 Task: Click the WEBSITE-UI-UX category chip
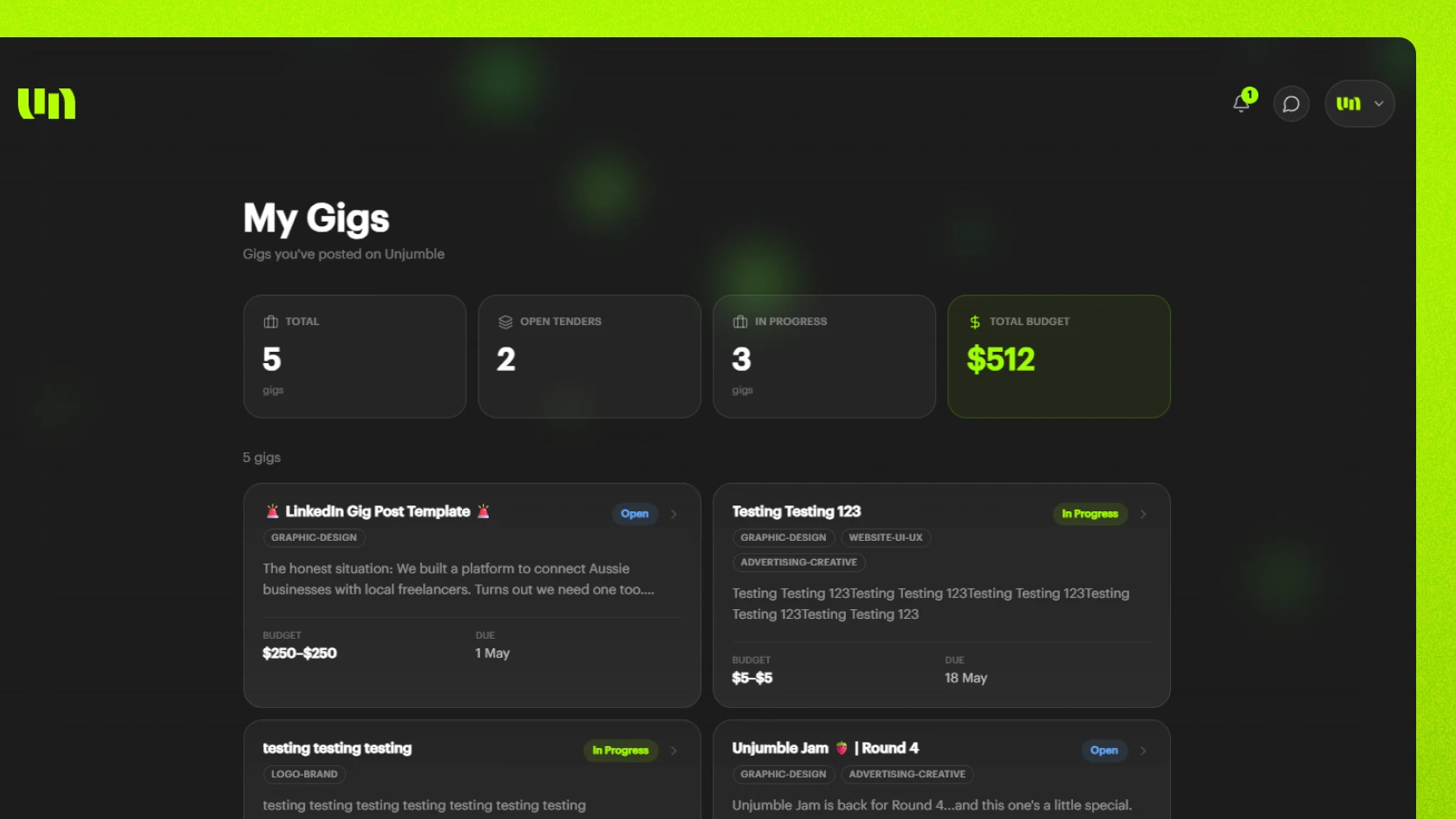(885, 537)
